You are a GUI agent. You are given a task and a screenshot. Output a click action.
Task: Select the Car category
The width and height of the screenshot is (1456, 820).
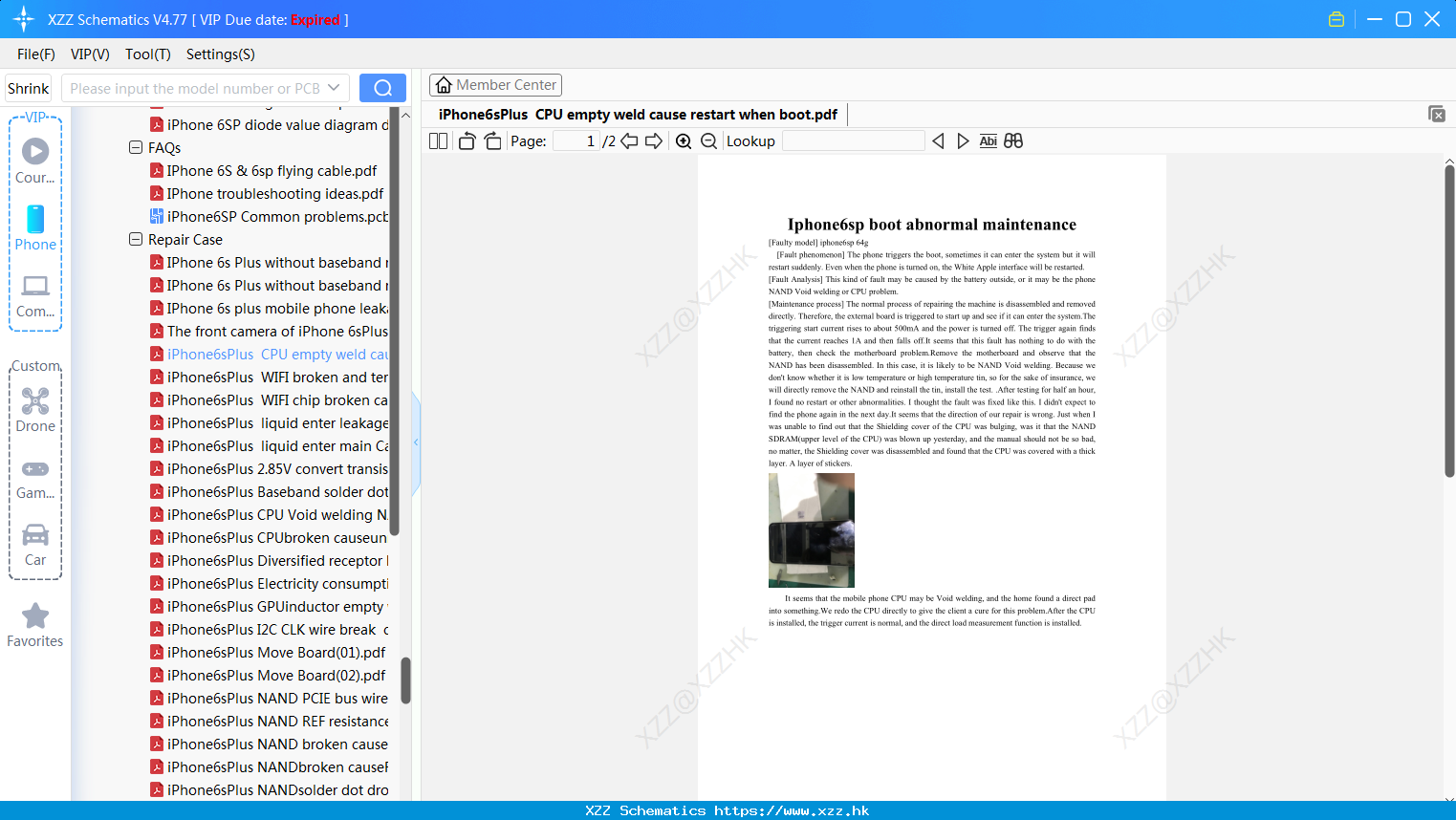(x=35, y=545)
